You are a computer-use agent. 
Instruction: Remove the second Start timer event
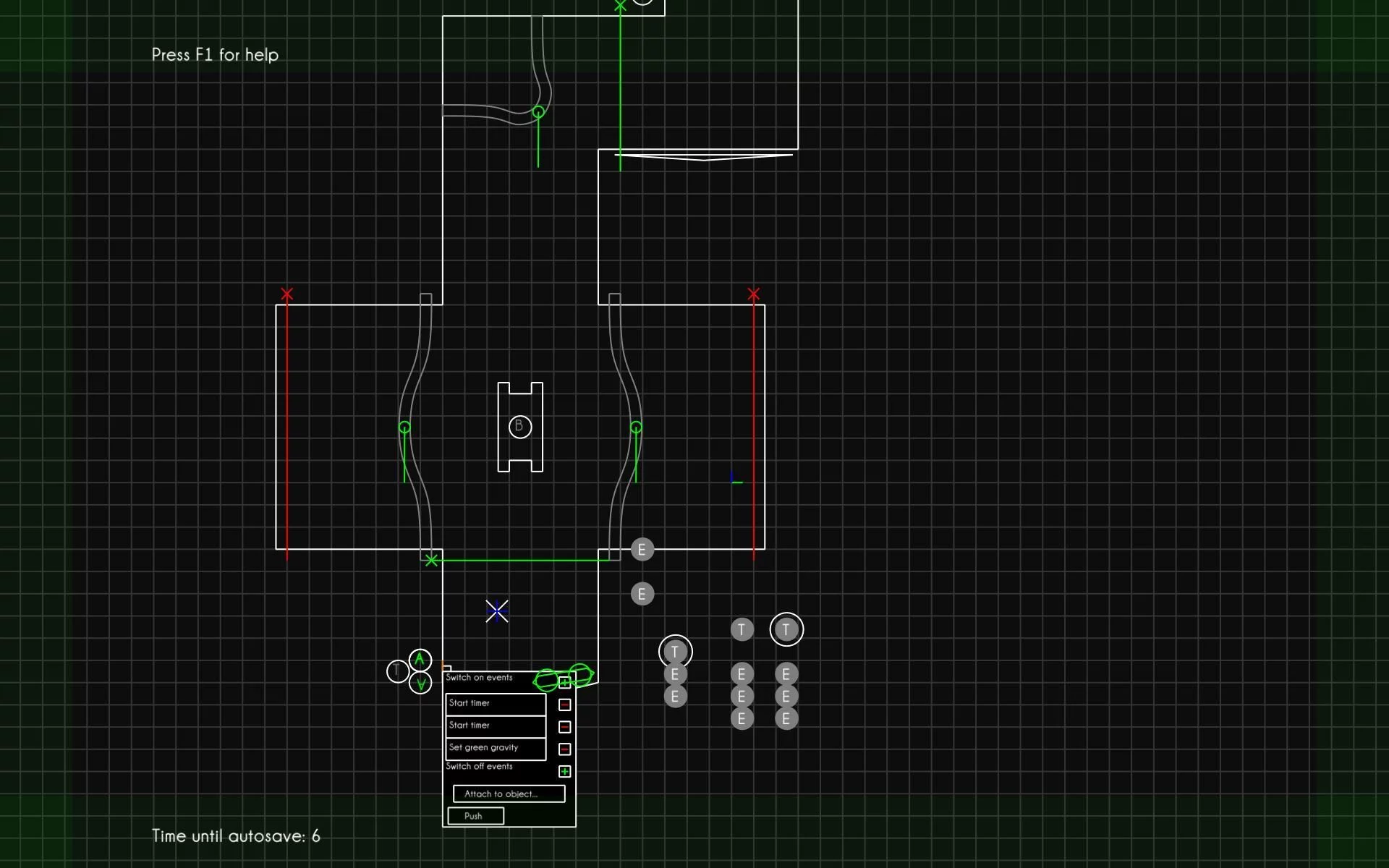[x=565, y=727]
